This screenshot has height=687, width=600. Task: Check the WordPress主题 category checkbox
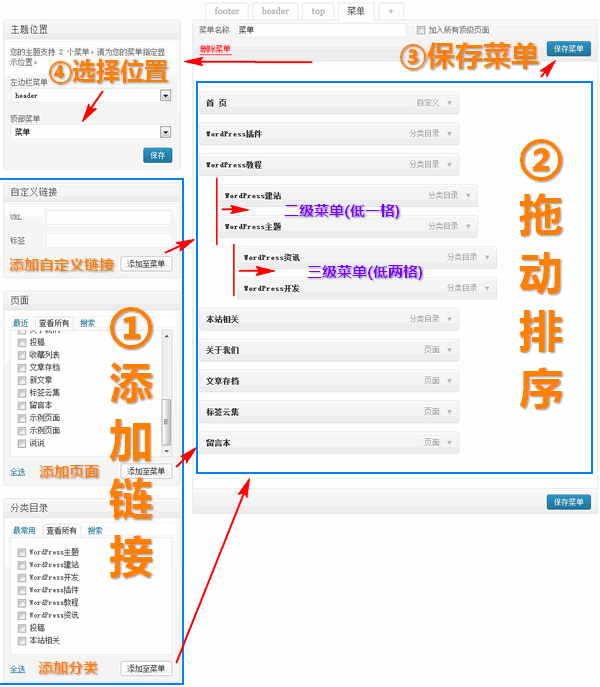point(21,552)
